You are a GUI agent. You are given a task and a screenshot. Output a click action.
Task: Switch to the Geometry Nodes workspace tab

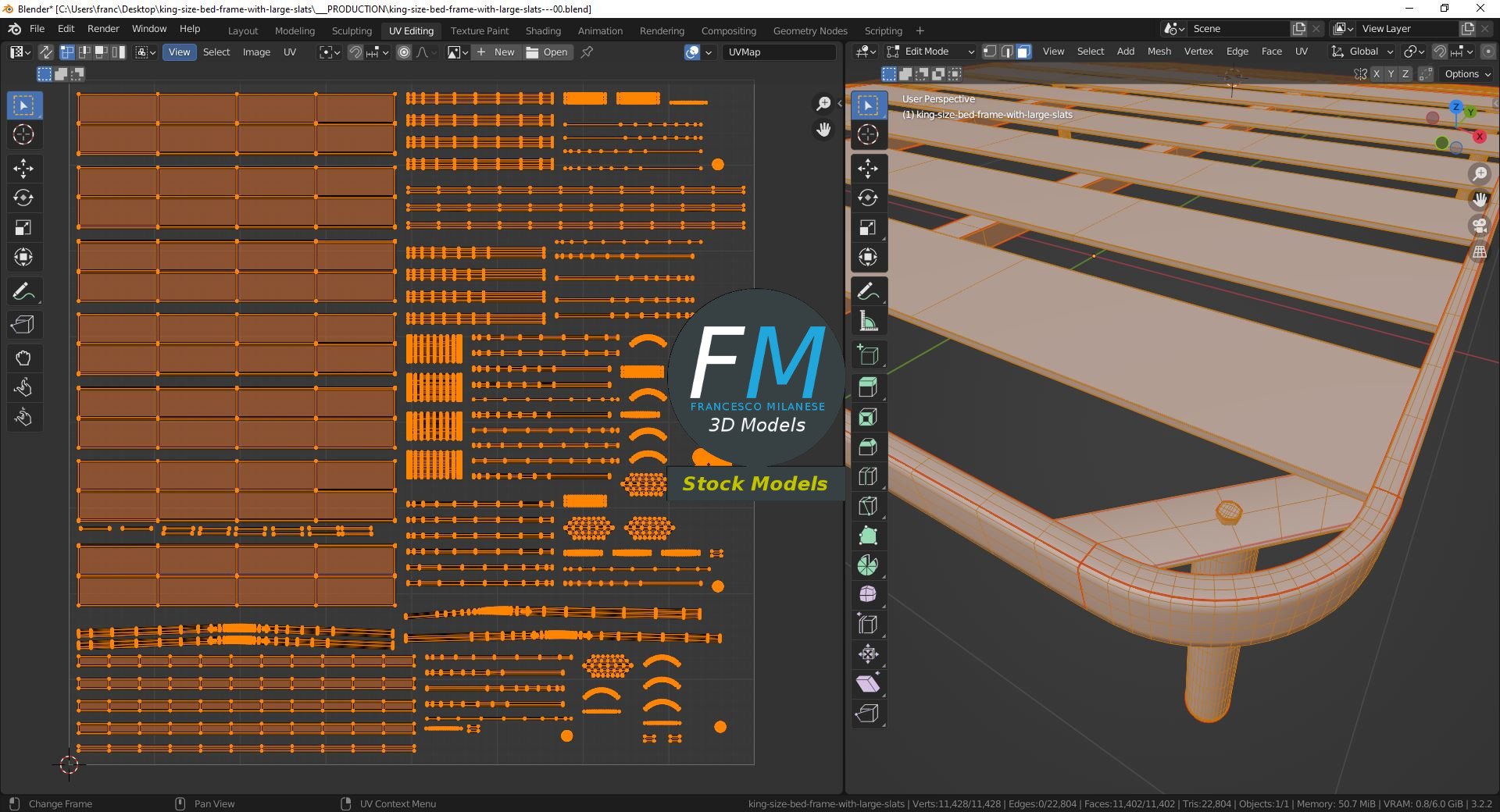(810, 31)
